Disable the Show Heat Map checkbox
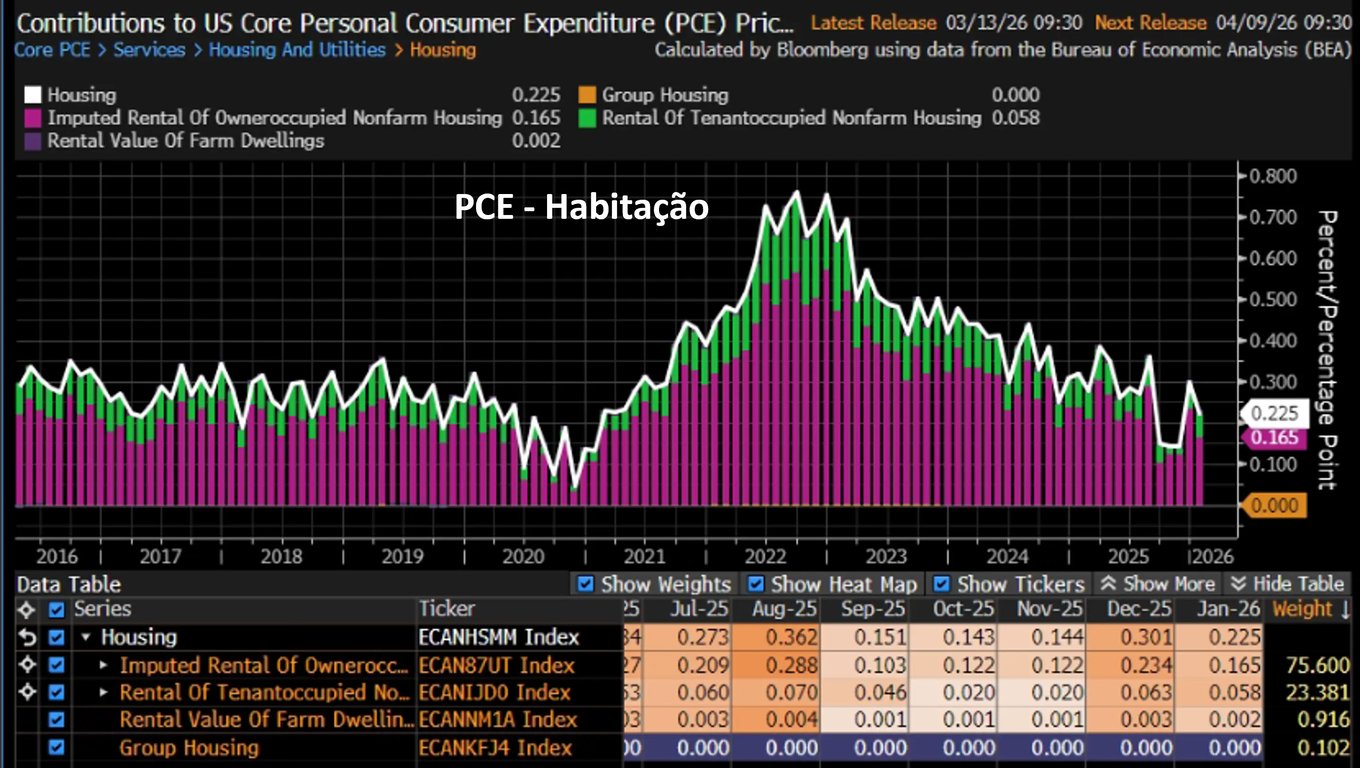 point(756,584)
